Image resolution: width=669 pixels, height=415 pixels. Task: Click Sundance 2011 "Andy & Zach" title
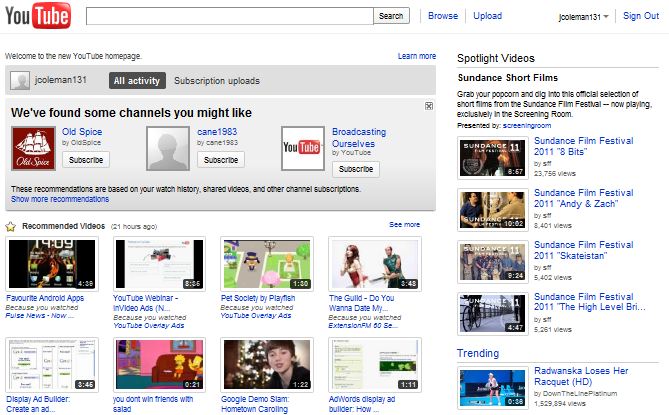(584, 198)
